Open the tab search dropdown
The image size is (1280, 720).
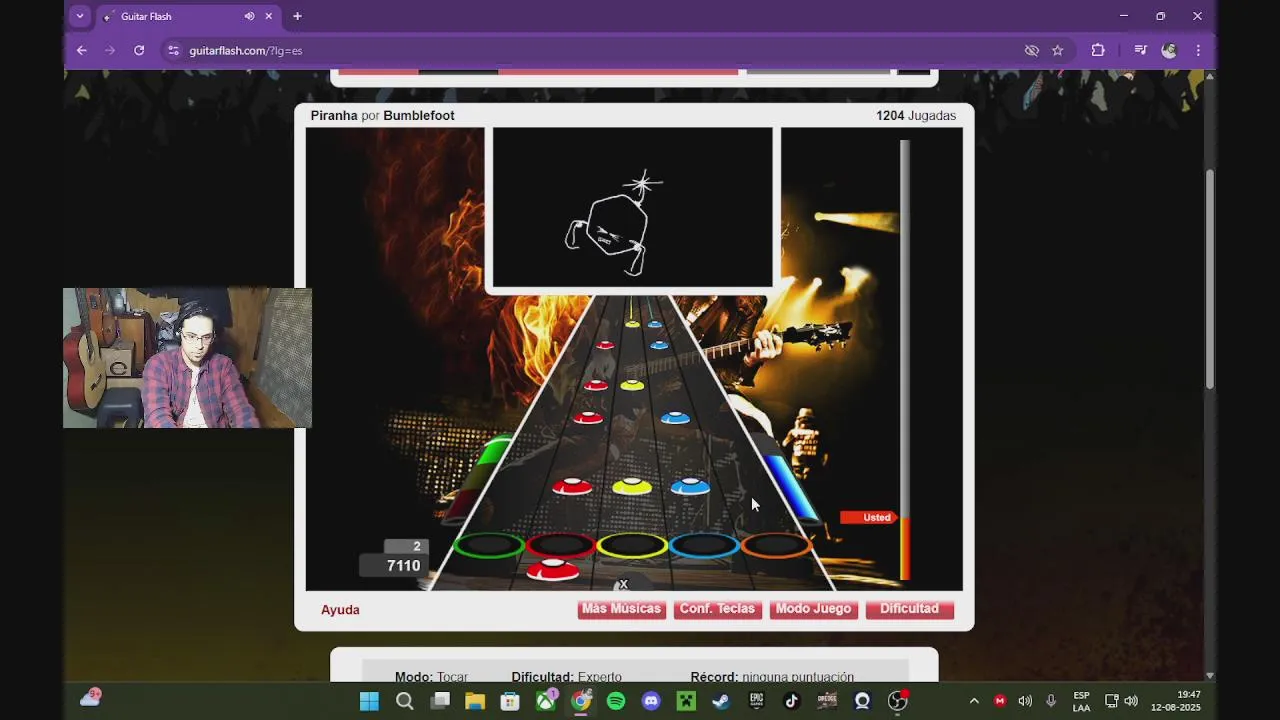[x=80, y=16]
